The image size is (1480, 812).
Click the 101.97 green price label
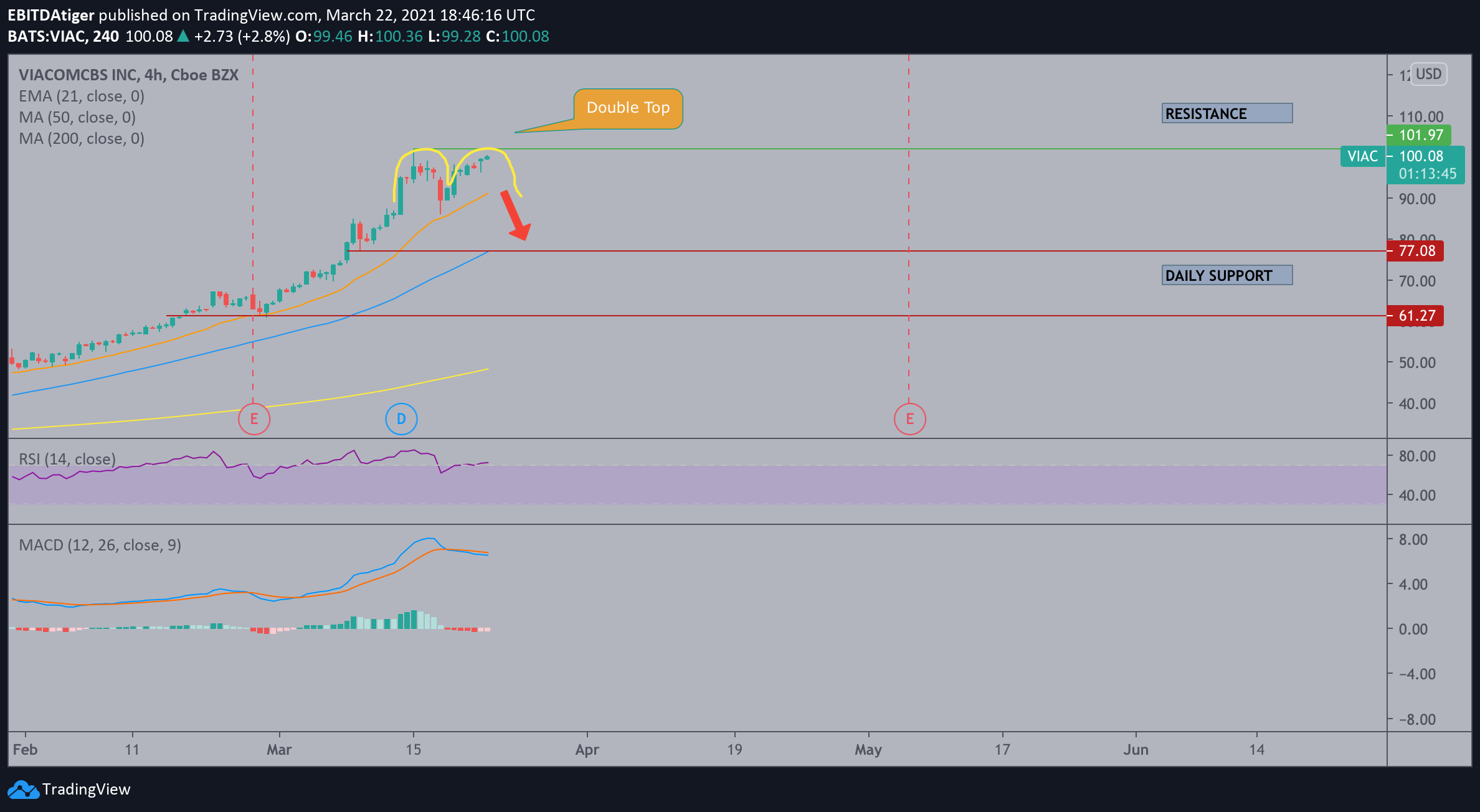click(1420, 135)
